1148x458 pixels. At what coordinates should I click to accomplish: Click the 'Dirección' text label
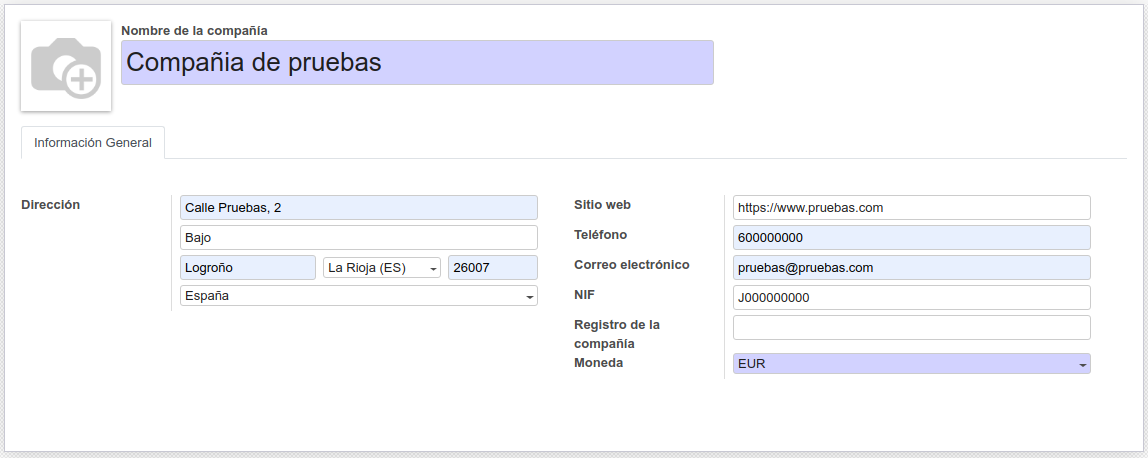51,205
